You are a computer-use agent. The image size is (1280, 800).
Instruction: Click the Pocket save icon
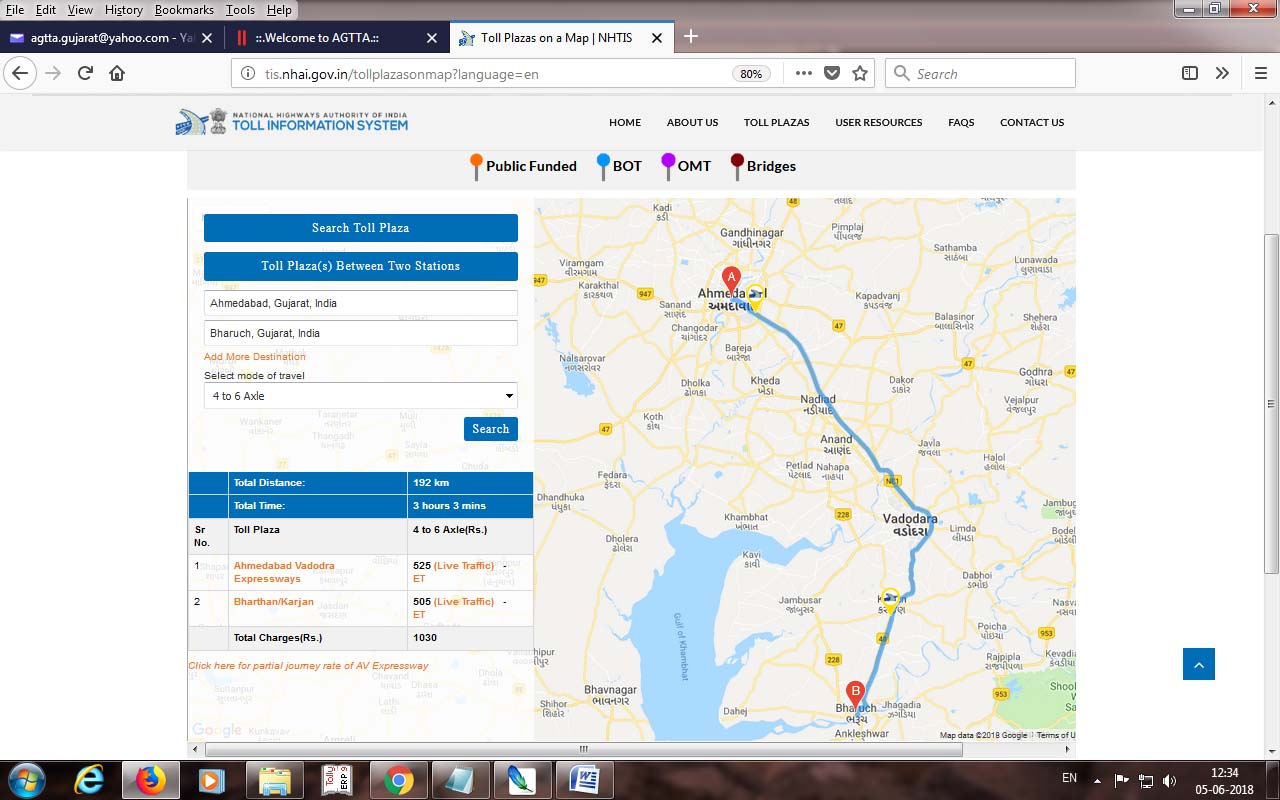pyautogui.click(x=832, y=73)
